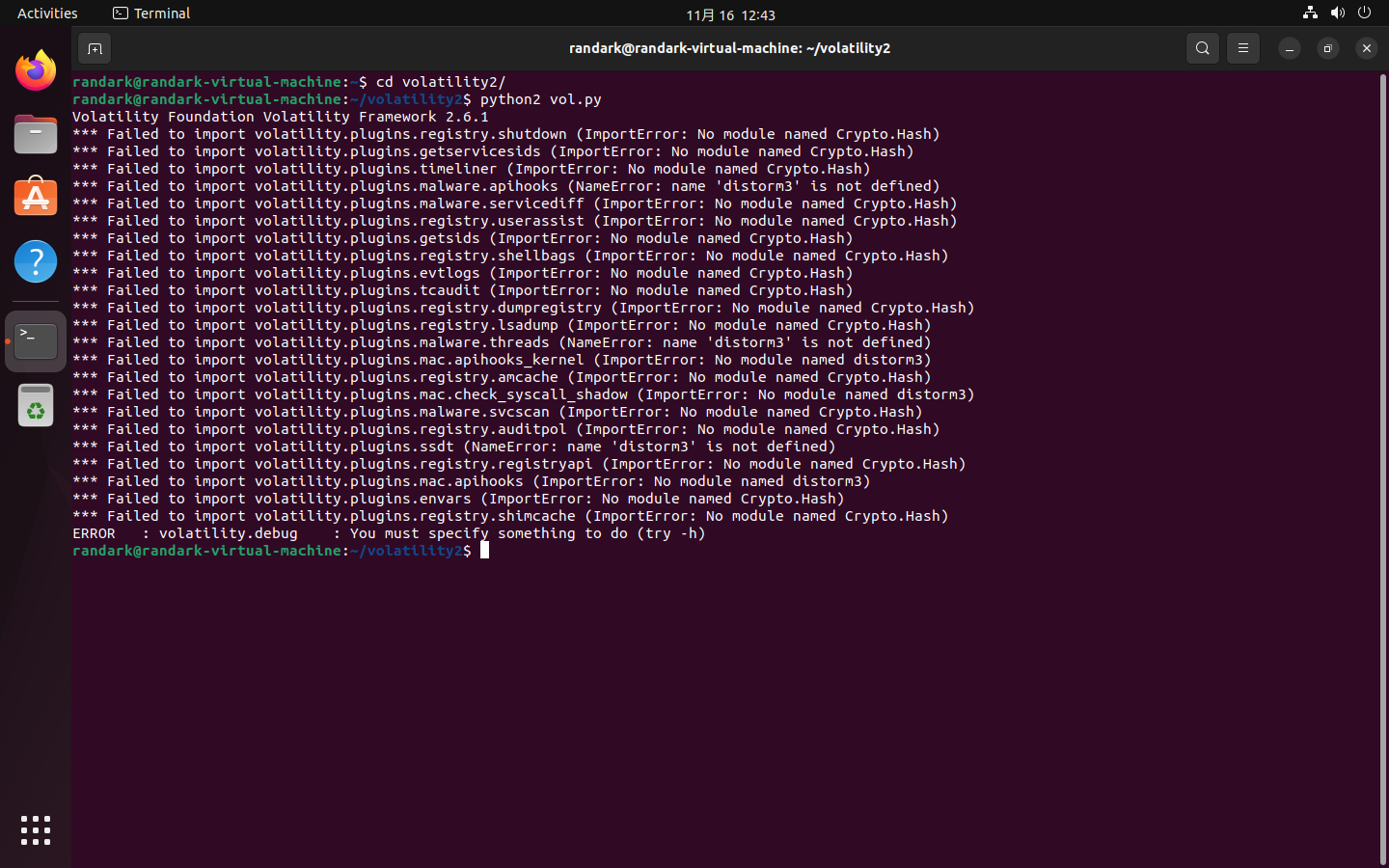This screenshot has width=1389, height=868.
Task: Click the plugins.ssdt NameError line
Action: [x=454, y=447]
